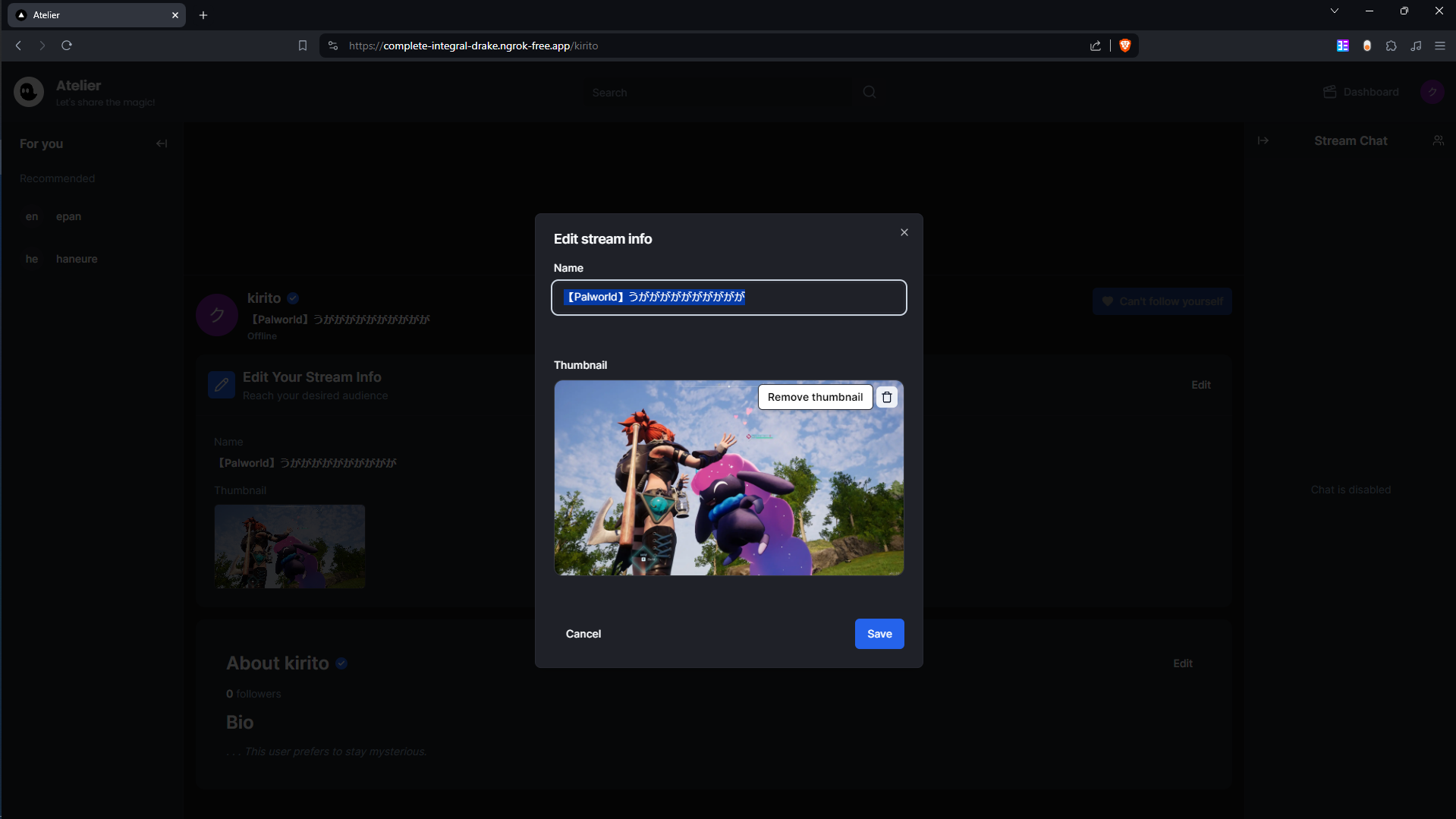This screenshot has height=819, width=1456.
Task: Click the small stream thumbnail on page
Action: [290, 547]
